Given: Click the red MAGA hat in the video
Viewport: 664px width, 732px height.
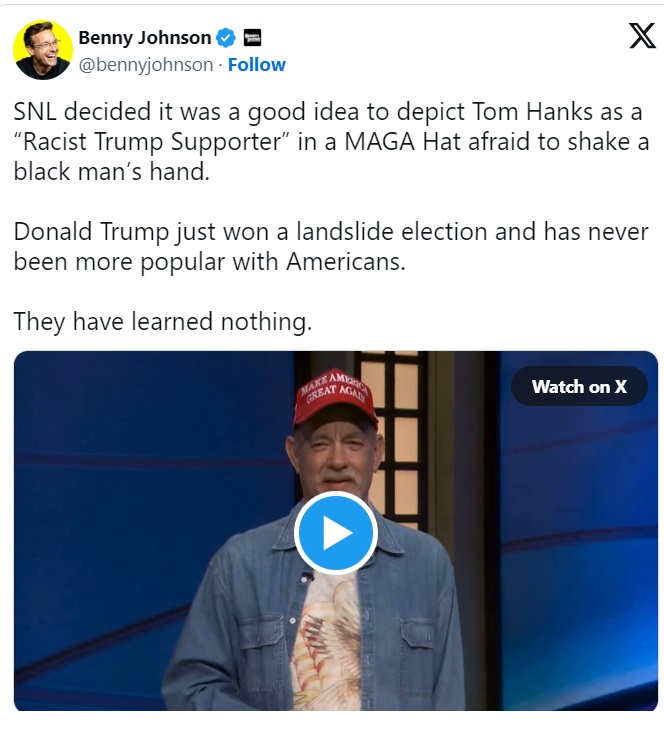Looking at the screenshot, I should click(333, 395).
